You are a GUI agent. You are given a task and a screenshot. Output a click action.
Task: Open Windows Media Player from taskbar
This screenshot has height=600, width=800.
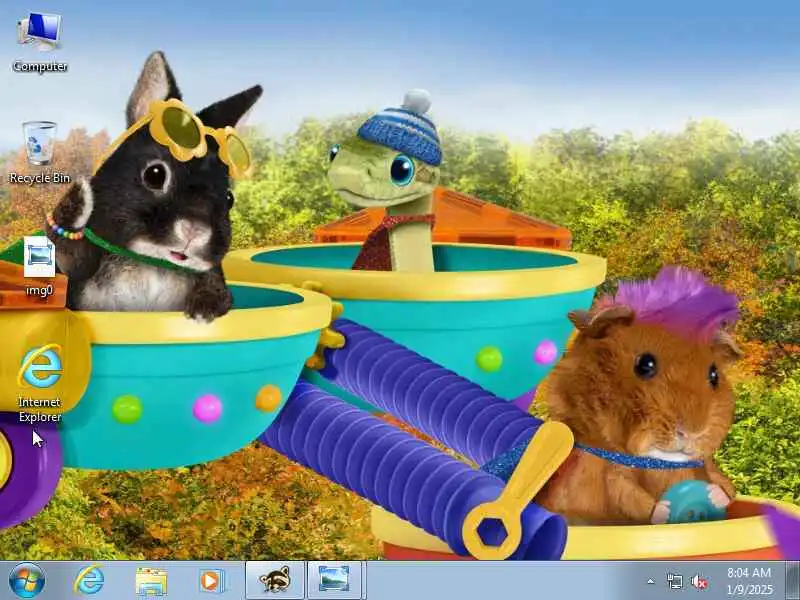pyautogui.click(x=211, y=581)
